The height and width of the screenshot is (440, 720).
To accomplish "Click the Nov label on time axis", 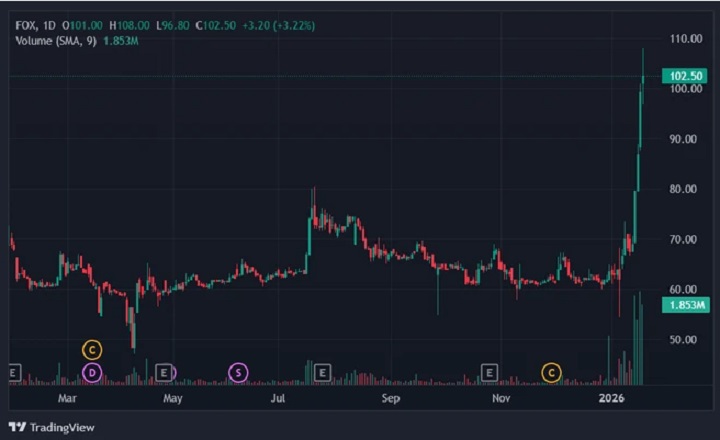I will click(x=501, y=398).
